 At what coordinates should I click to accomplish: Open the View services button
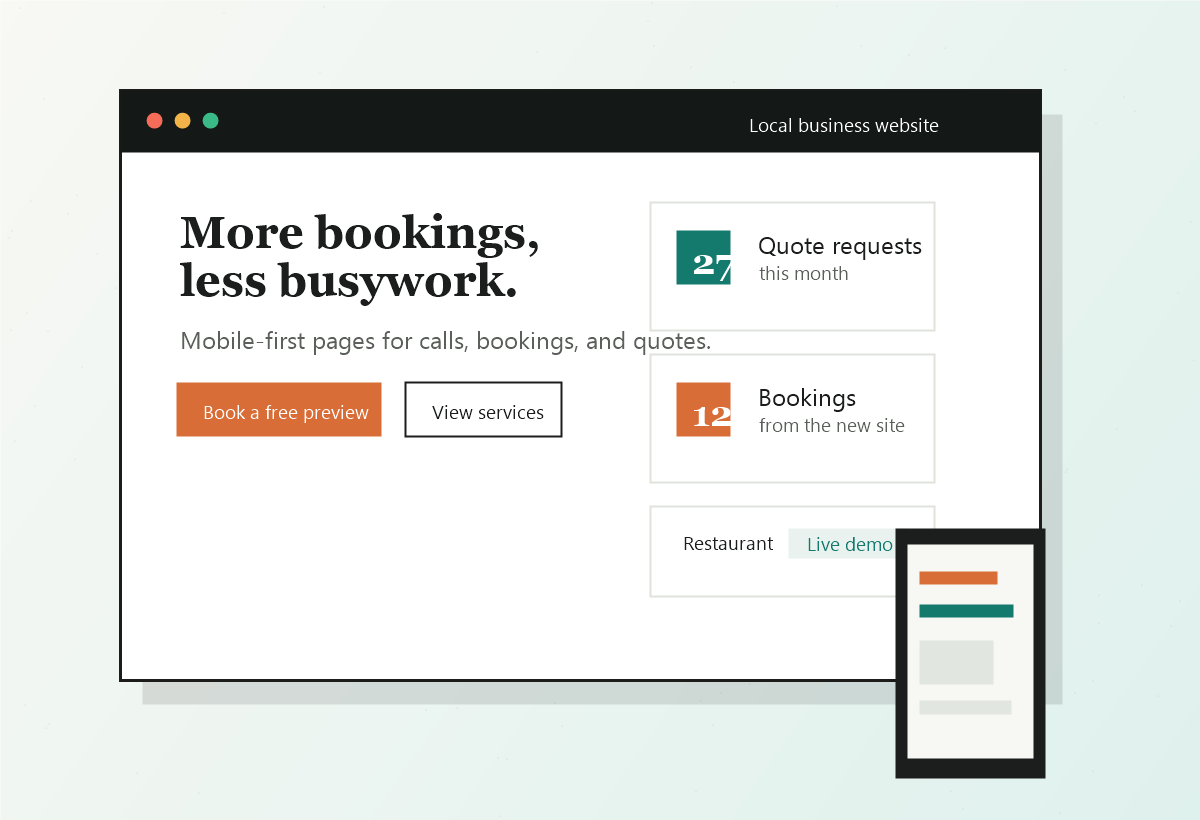pos(483,410)
